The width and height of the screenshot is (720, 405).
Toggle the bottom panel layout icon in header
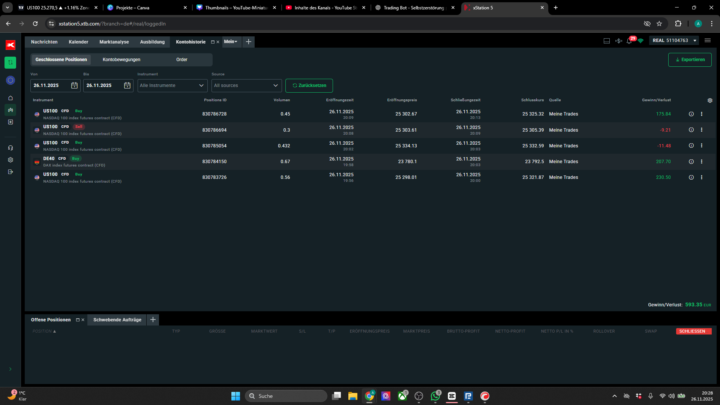(607, 41)
